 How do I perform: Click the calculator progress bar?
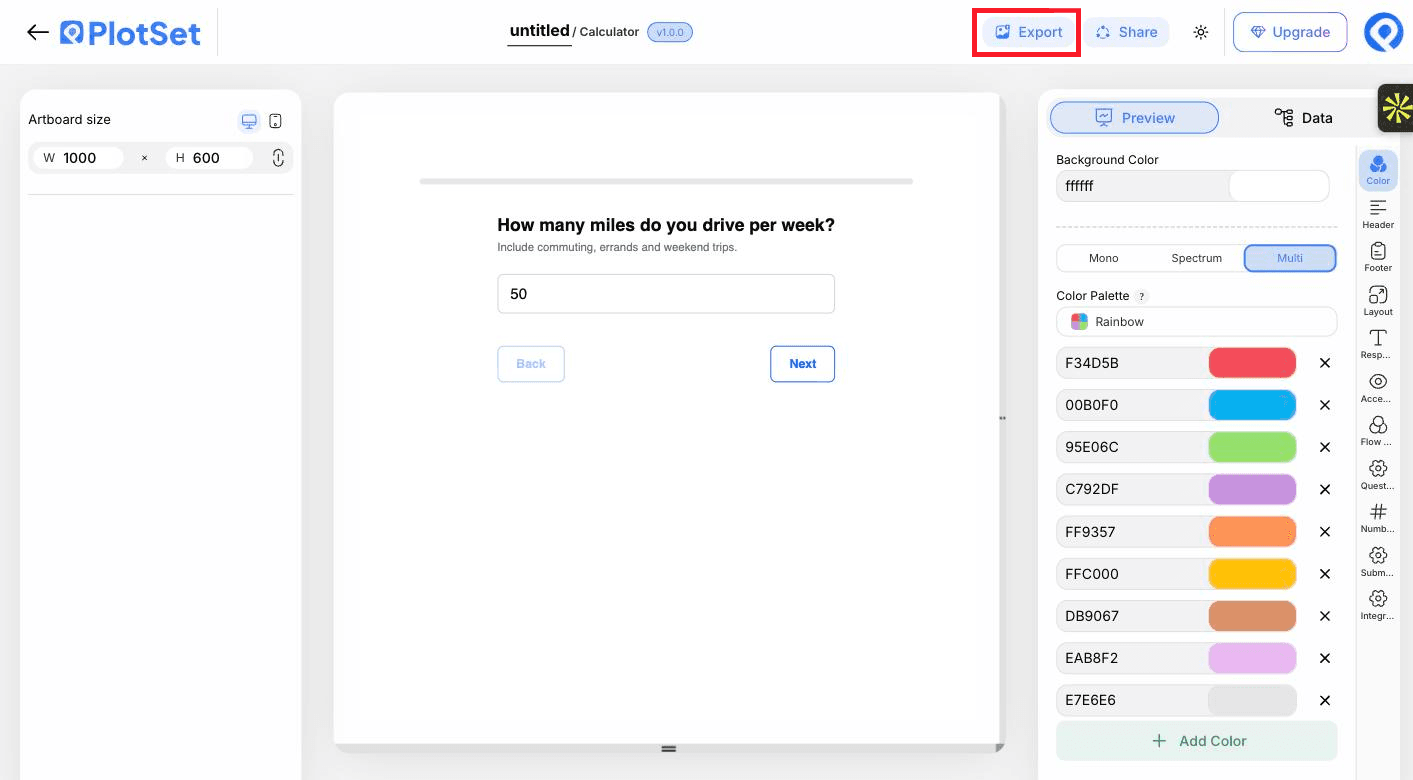coord(666,181)
